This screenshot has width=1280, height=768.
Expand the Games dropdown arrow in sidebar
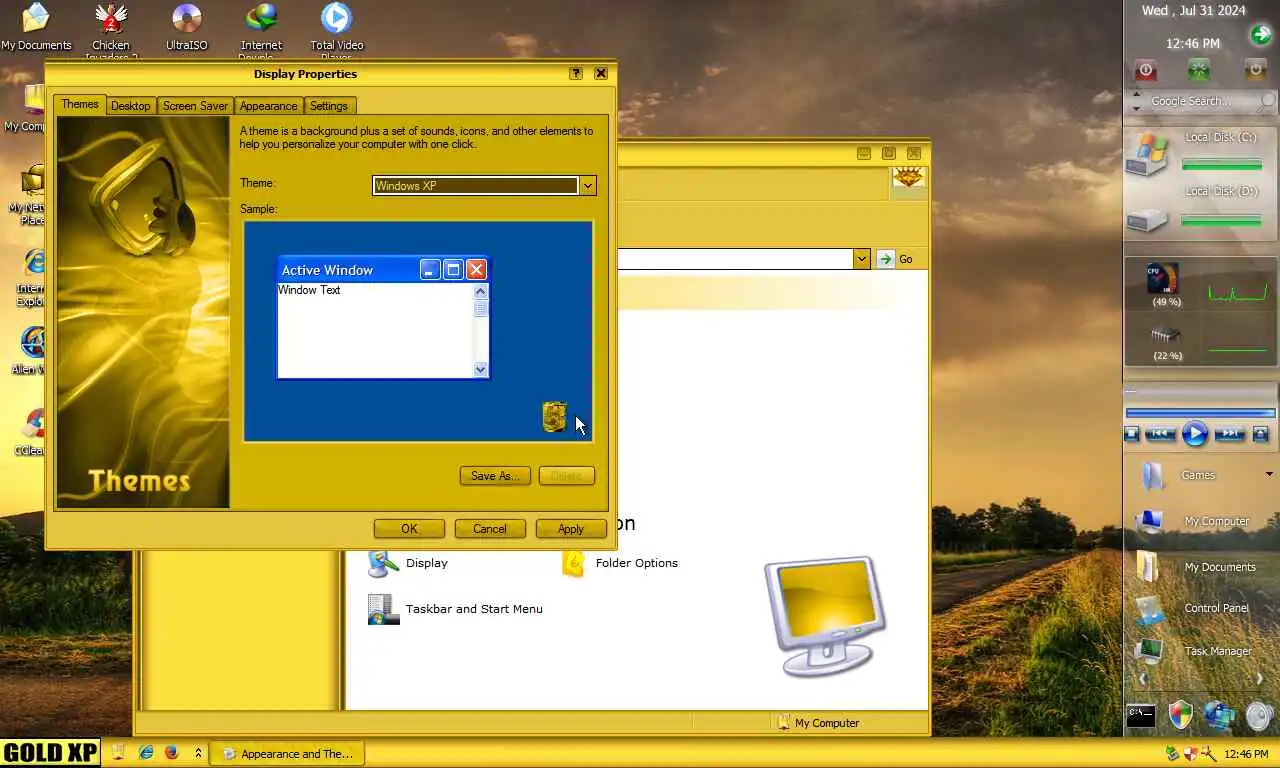point(1269,475)
